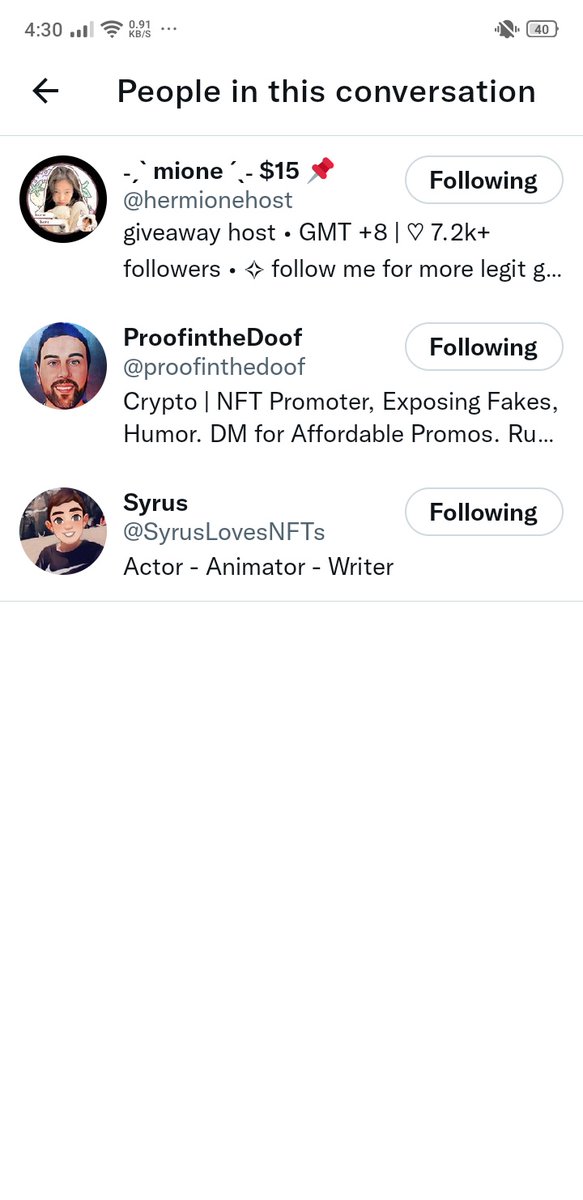The width and height of the screenshot is (583, 1200).
Task: Tap the @hermionehost handle
Action: [x=208, y=201]
